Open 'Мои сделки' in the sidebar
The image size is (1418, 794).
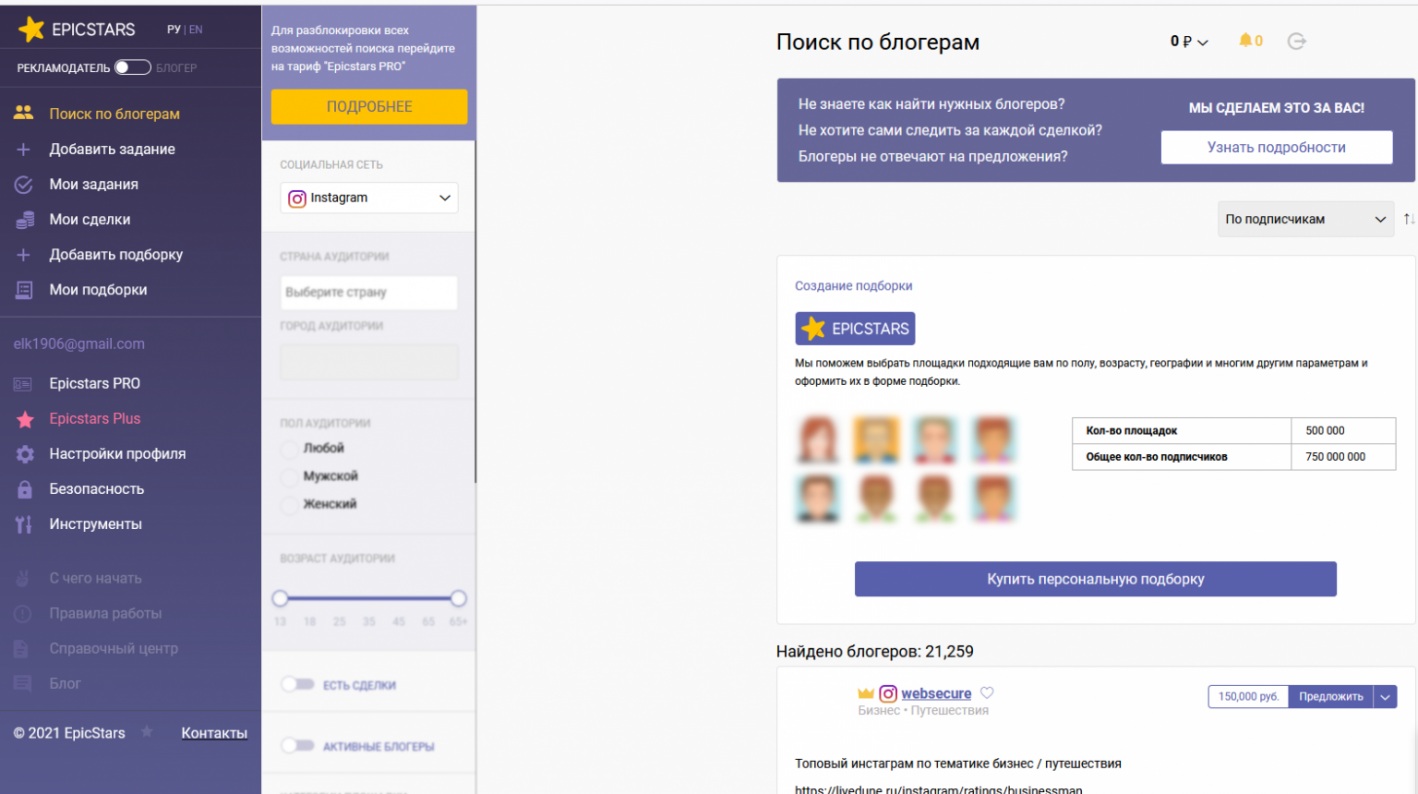pos(90,219)
